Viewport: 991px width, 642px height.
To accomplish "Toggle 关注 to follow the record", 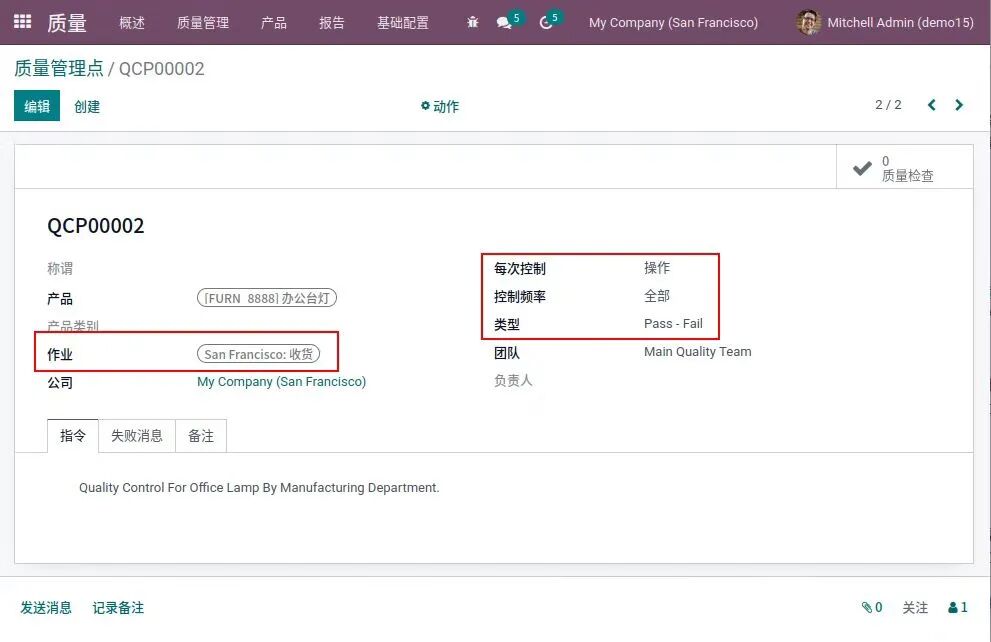I will [915, 607].
